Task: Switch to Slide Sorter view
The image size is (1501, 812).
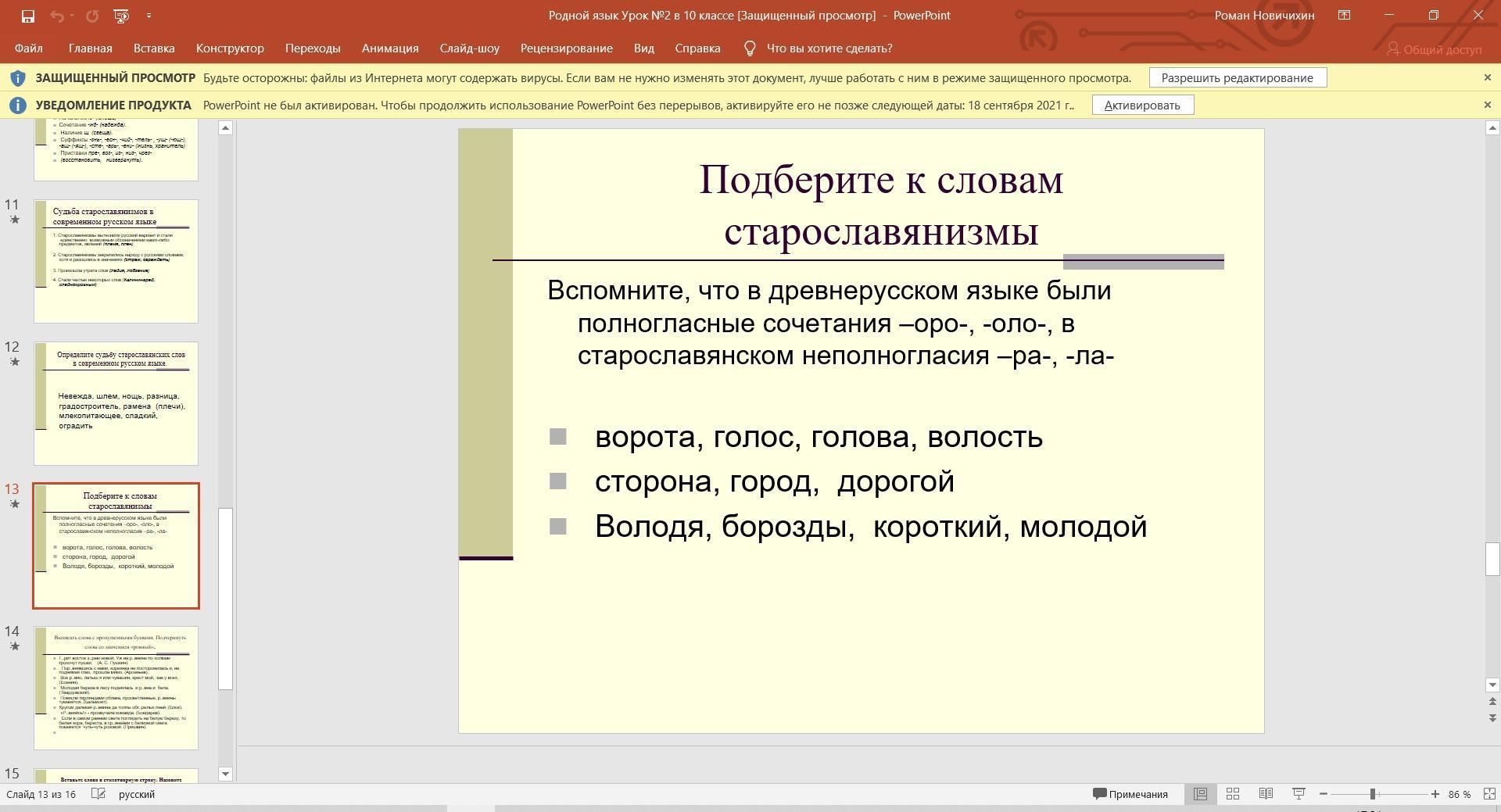Action: 1233,794
